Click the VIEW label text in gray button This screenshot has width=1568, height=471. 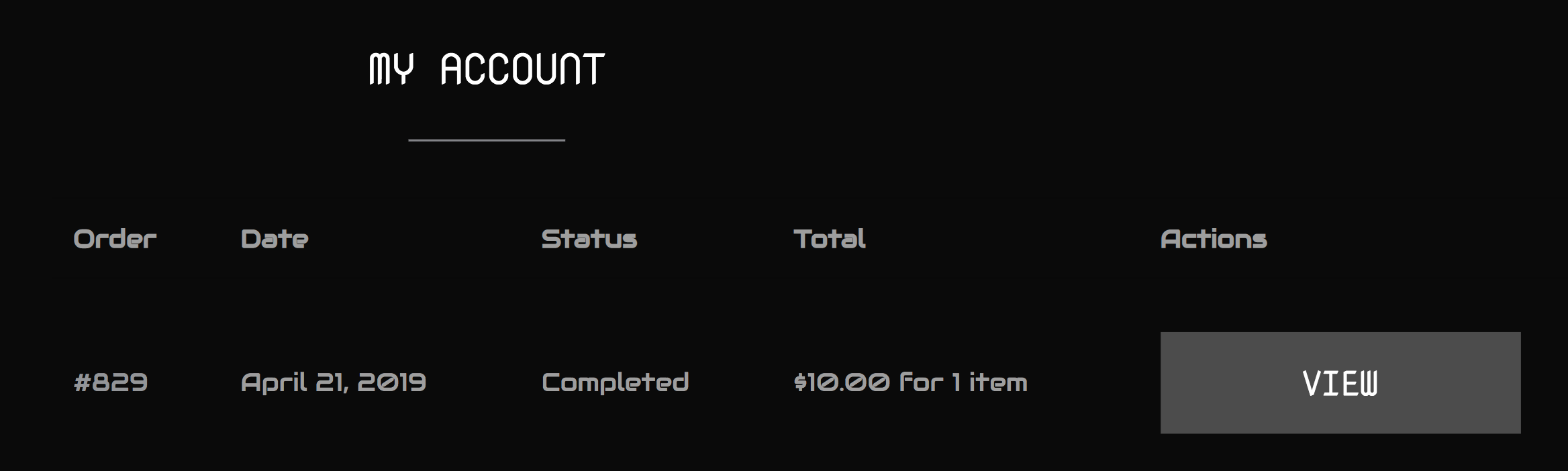coord(1340,383)
